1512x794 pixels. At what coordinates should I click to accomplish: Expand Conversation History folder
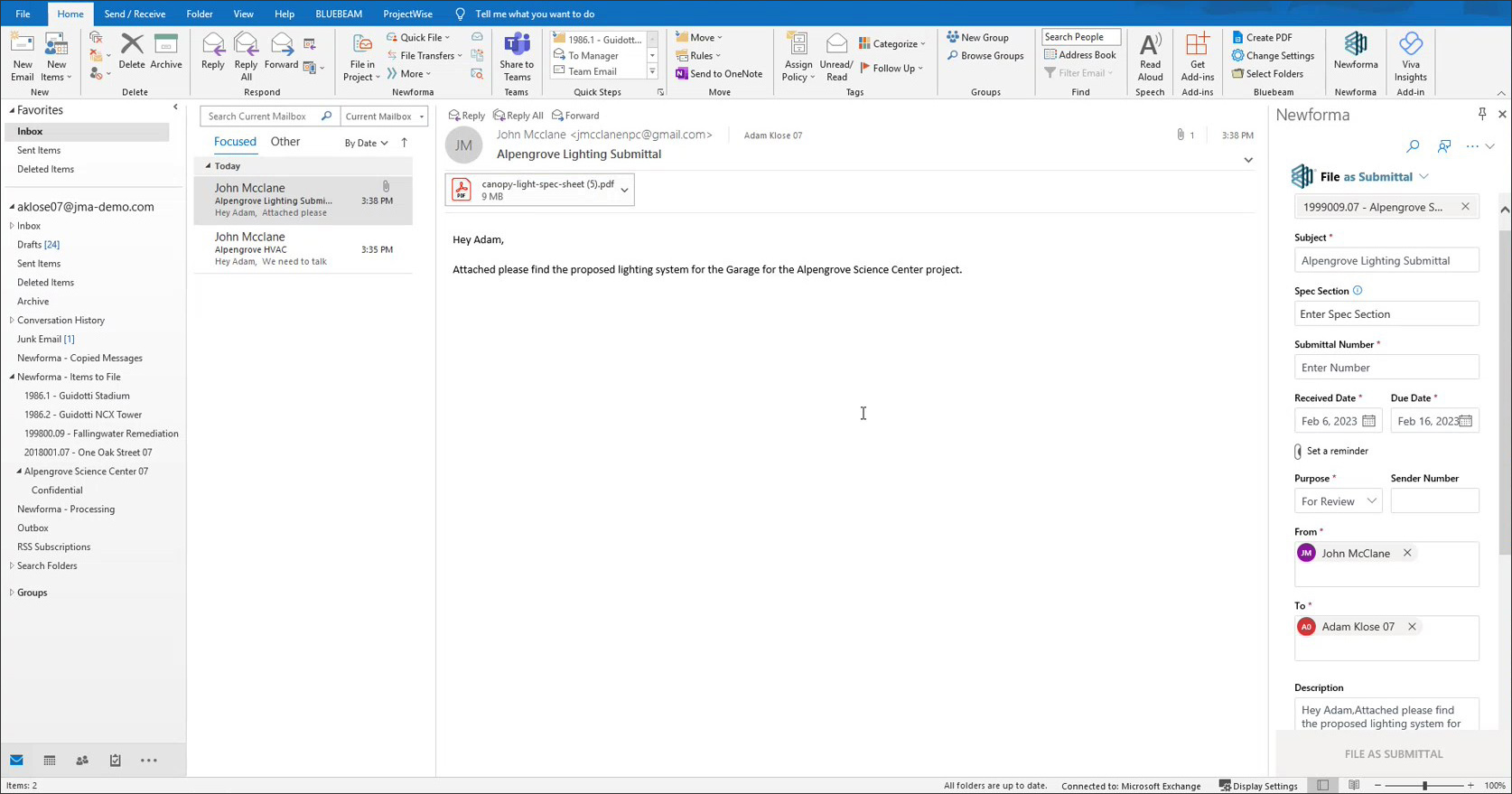tap(12, 321)
